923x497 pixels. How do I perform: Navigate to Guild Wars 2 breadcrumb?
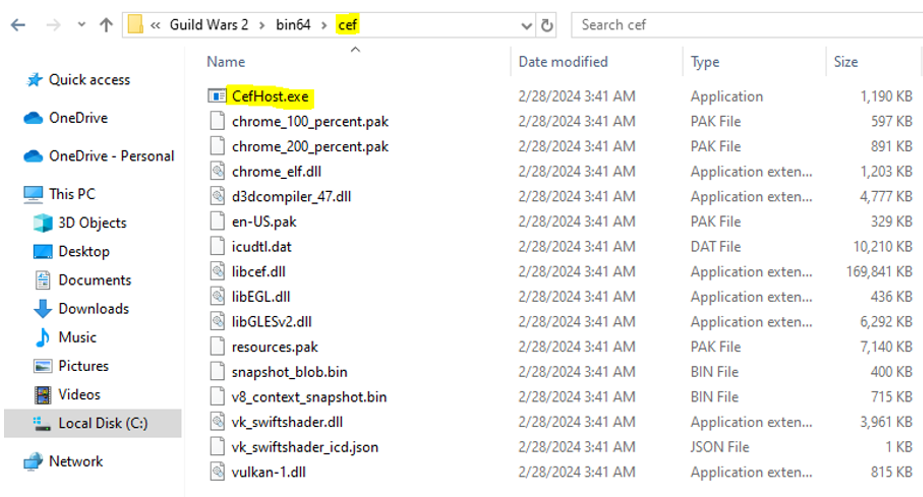click(x=209, y=25)
